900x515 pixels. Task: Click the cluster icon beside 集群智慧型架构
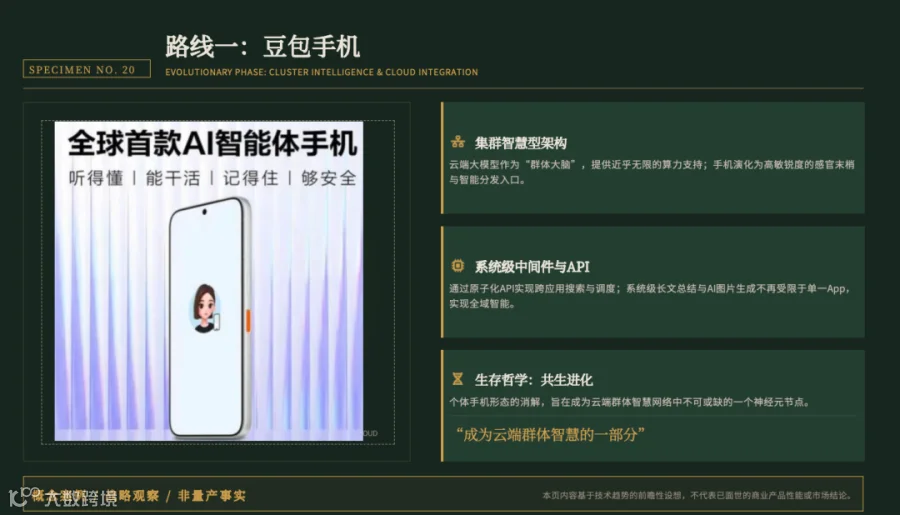[x=457, y=142]
